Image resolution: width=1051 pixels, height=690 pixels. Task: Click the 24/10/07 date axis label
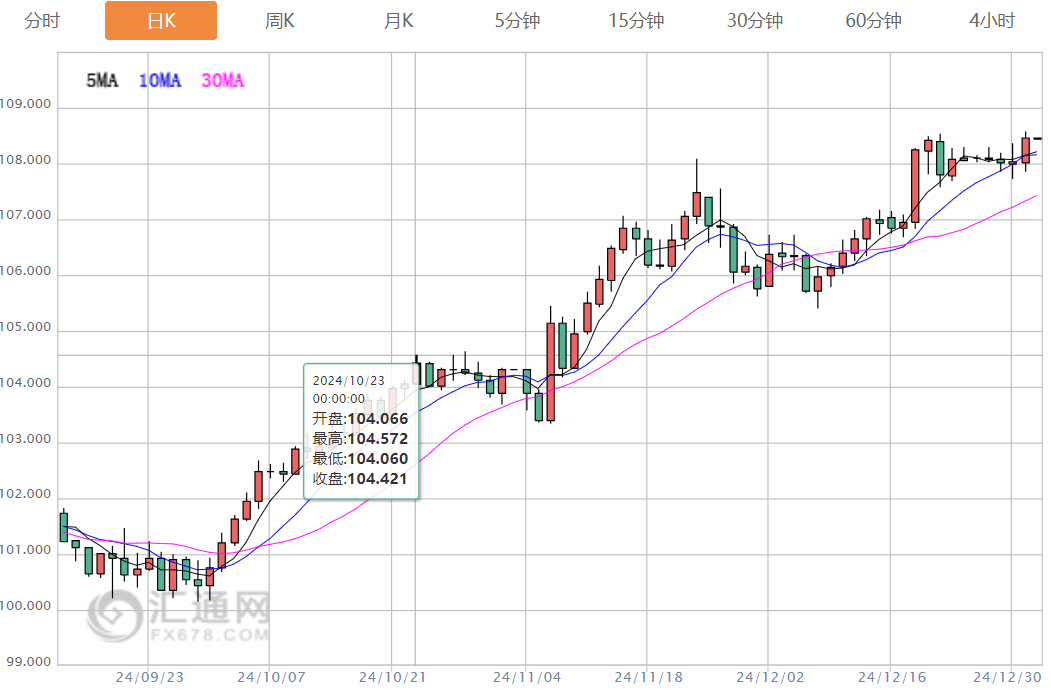click(x=270, y=677)
